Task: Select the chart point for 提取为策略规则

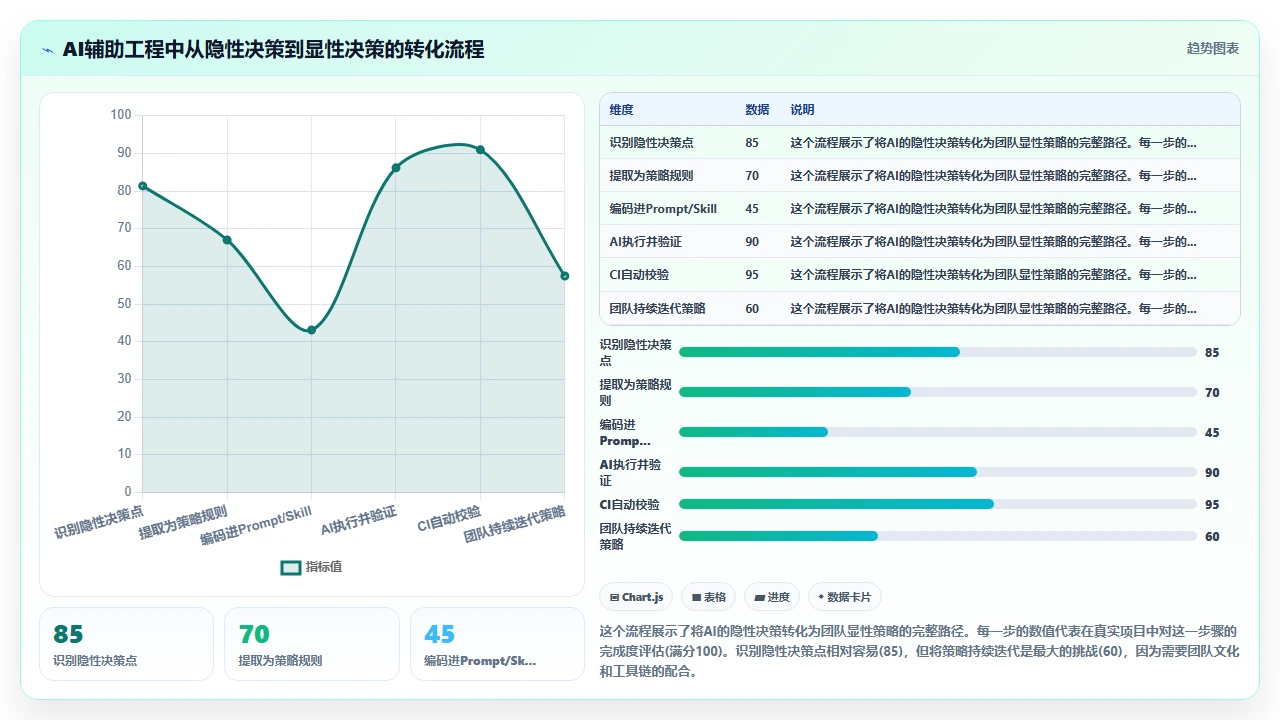Action: click(x=227, y=240)
